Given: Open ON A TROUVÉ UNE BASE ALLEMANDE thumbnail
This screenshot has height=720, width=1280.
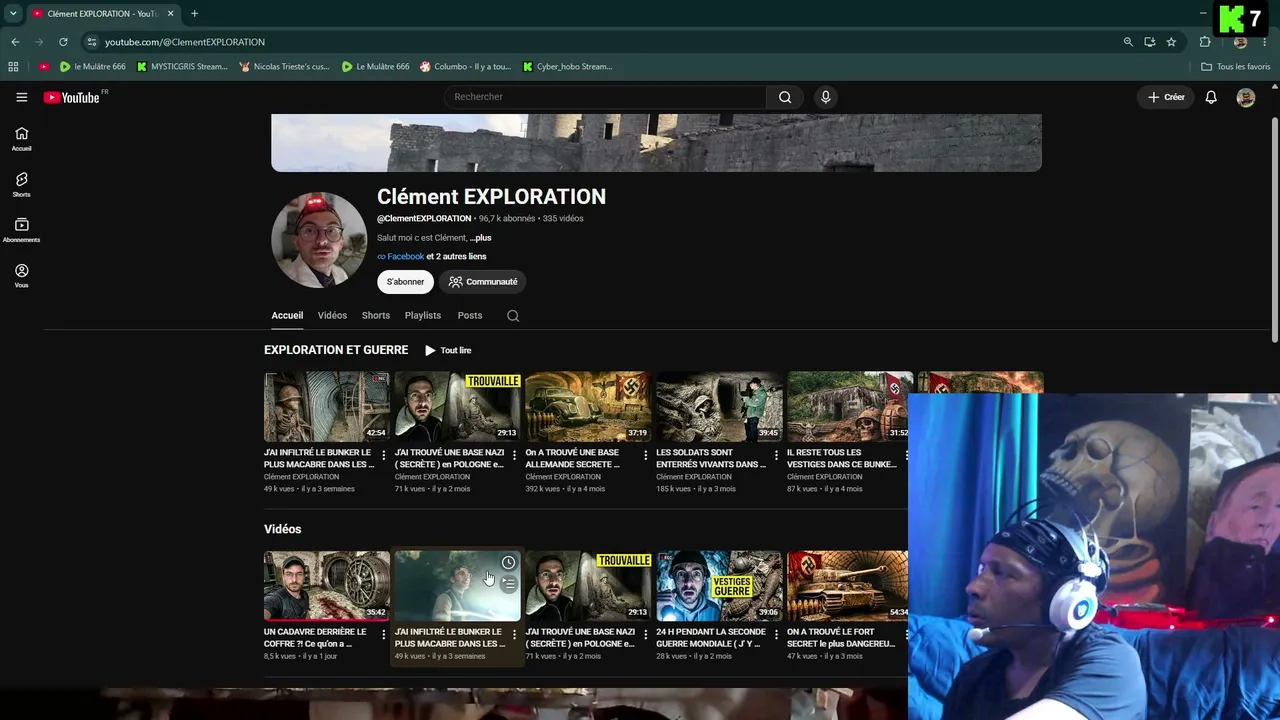Looking at the screenshot, I should [588, 407].
